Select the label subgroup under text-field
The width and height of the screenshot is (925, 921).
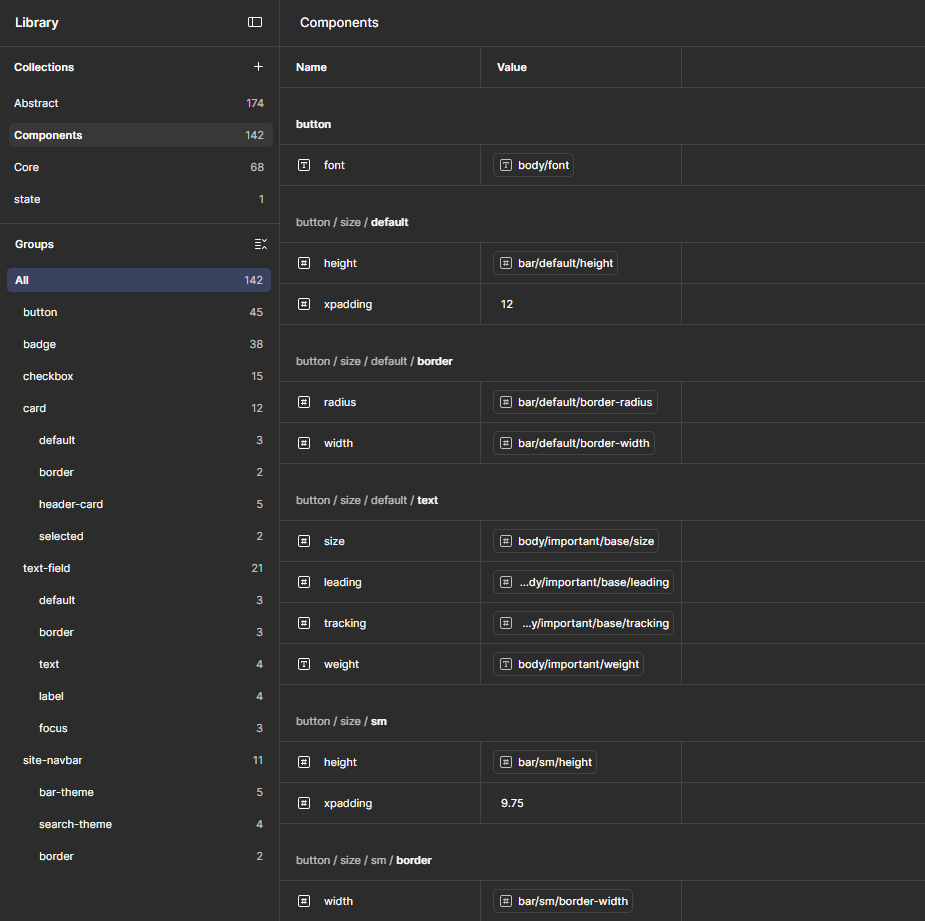point(139,696)
